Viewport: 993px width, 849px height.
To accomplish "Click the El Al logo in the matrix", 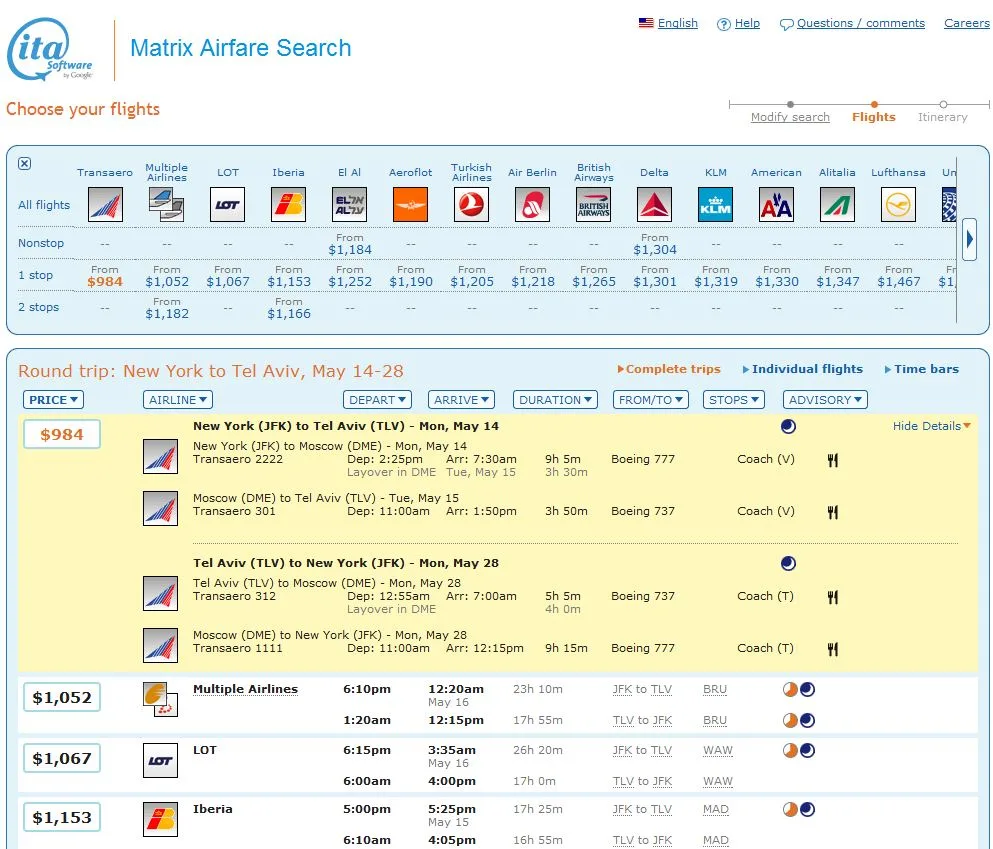I will pyautogui.click(x=350, y=204).
